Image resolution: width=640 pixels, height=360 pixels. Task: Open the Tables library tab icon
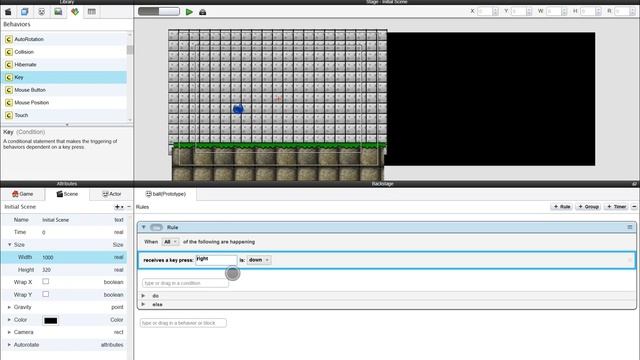click(x=91, y=12)
